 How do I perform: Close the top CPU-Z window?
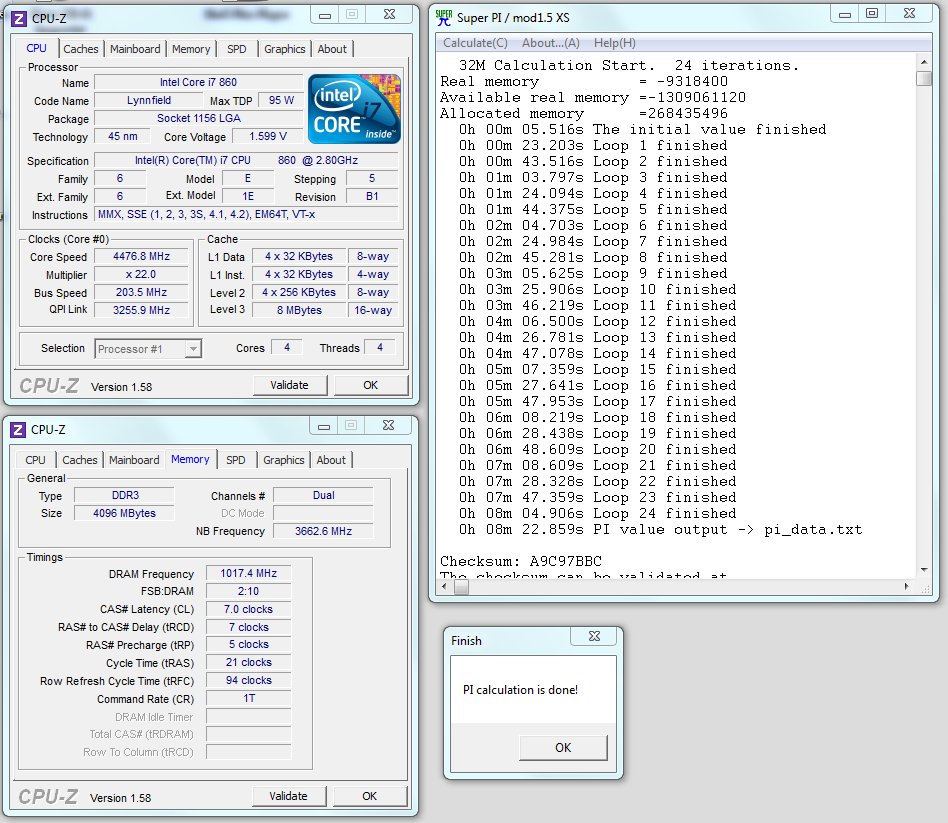(x=389, y=15)
